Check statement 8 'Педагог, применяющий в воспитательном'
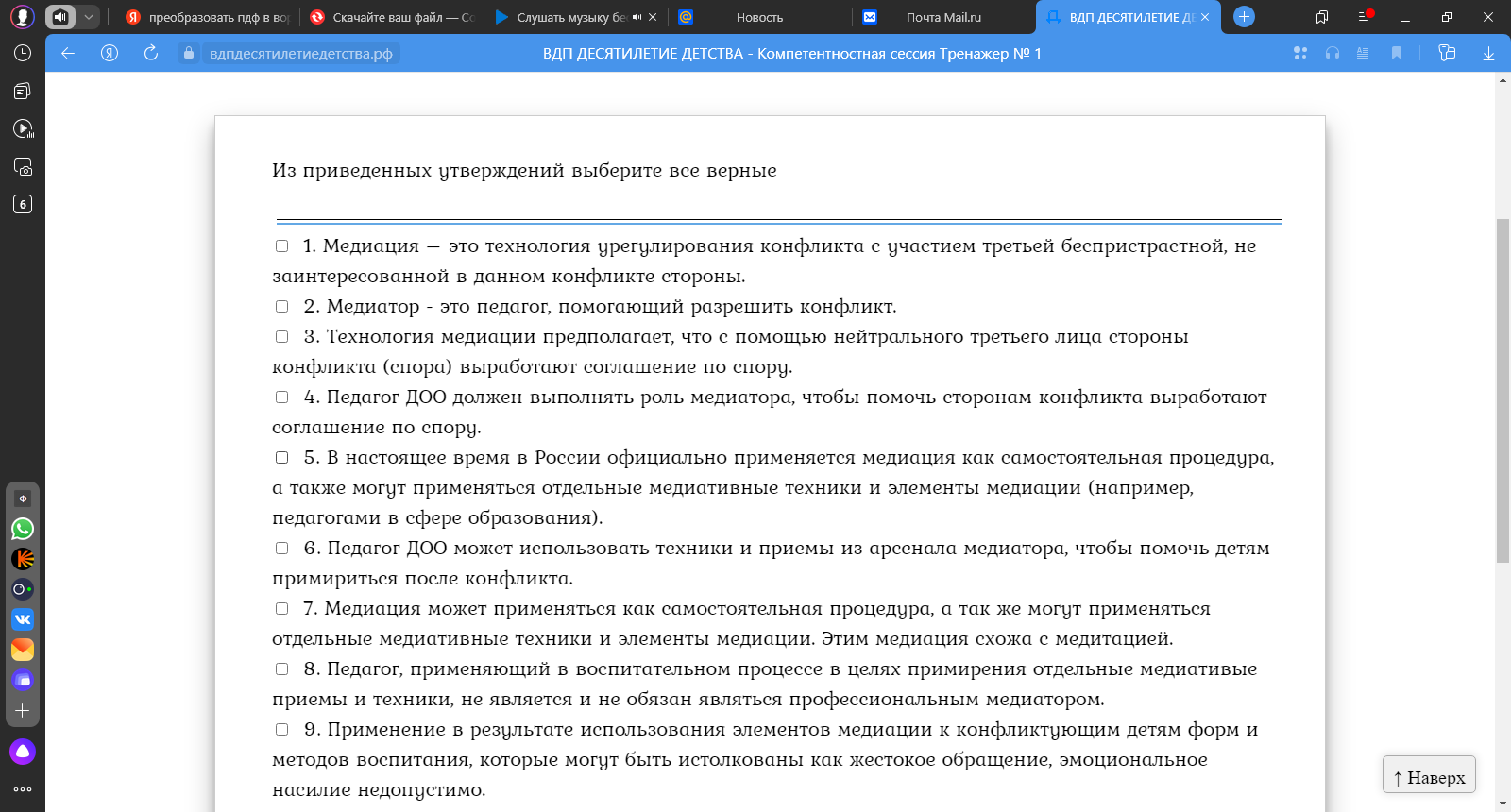This screenshot has height=812, width=1511. click(x=281, y=668)
